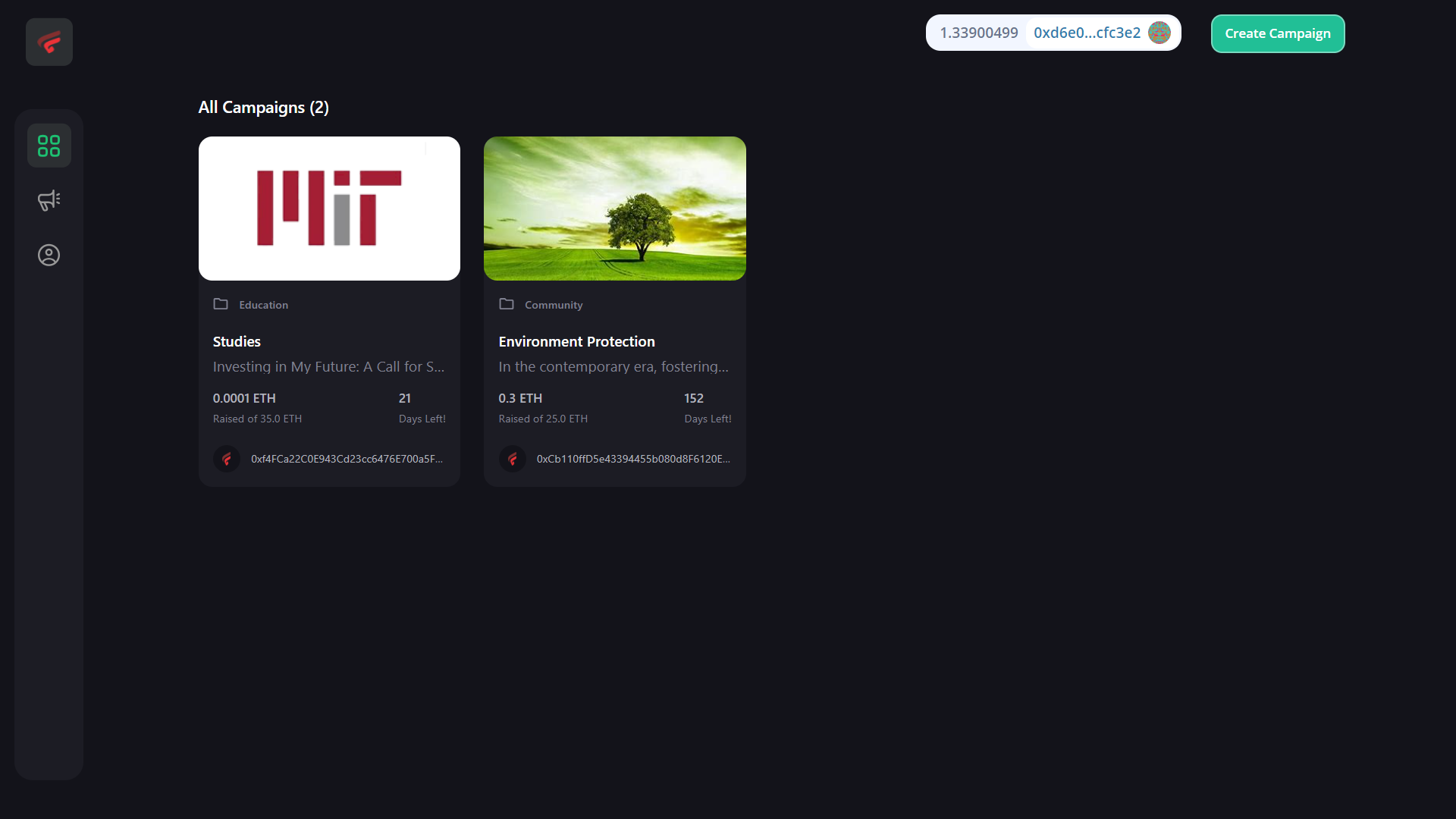Open the MIT logo campaign thumbnail
The image size is (1456, 819).
click(x=329, y=209)
